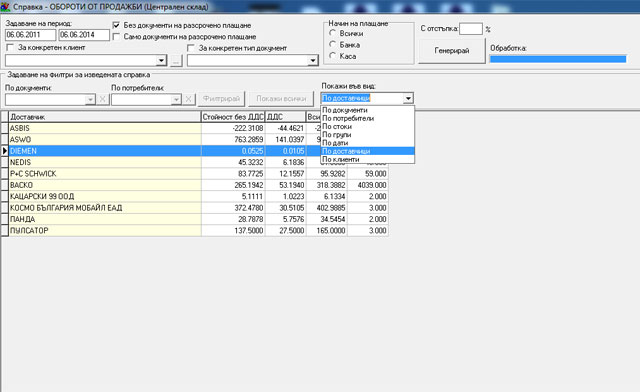This screenshot has width=640, height=392.
Task: Choose По доставчици in the view list
Action: (x=368, y=151)
